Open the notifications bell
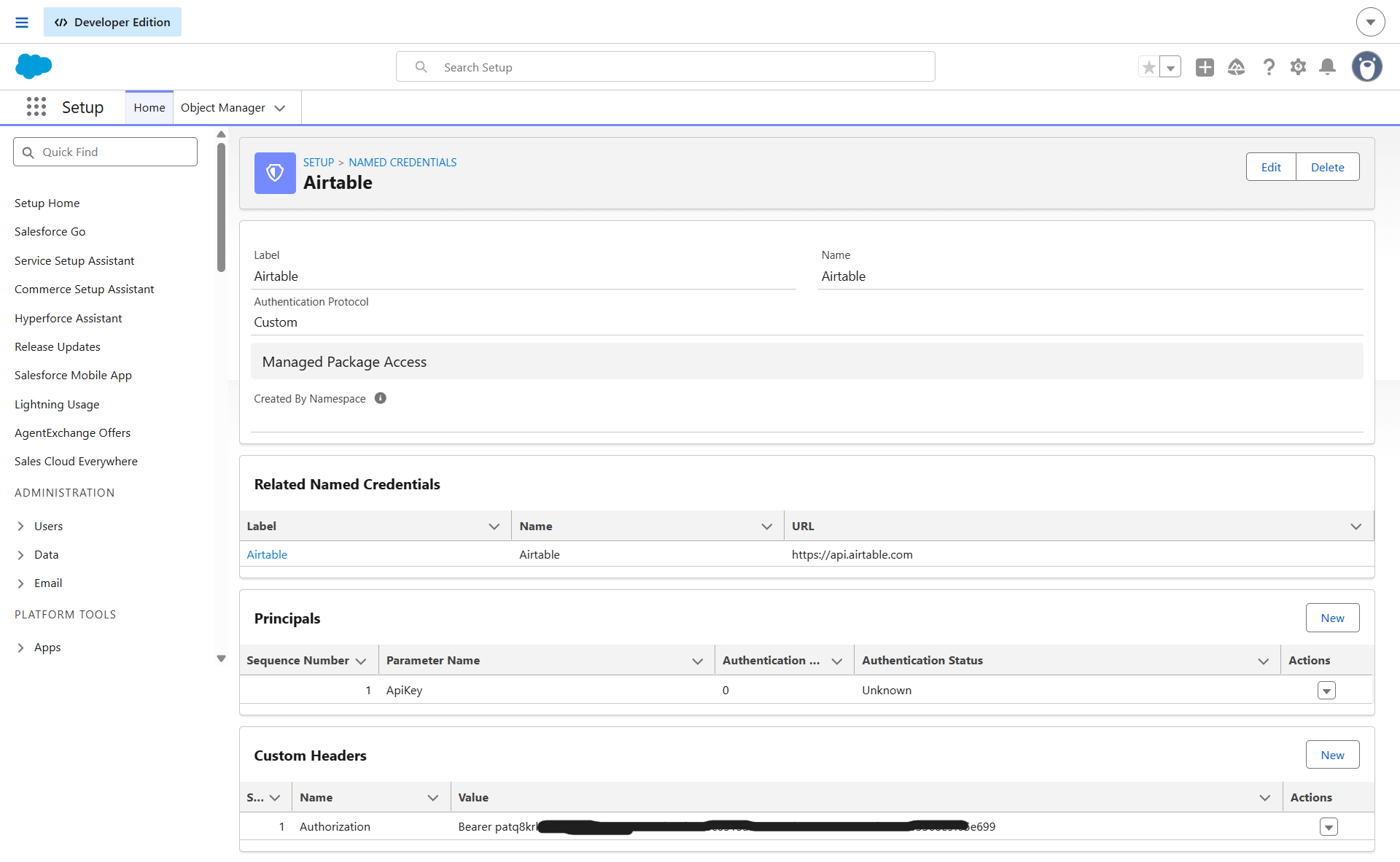Screen dimensions: 1400x862 tap(1328, 67)
